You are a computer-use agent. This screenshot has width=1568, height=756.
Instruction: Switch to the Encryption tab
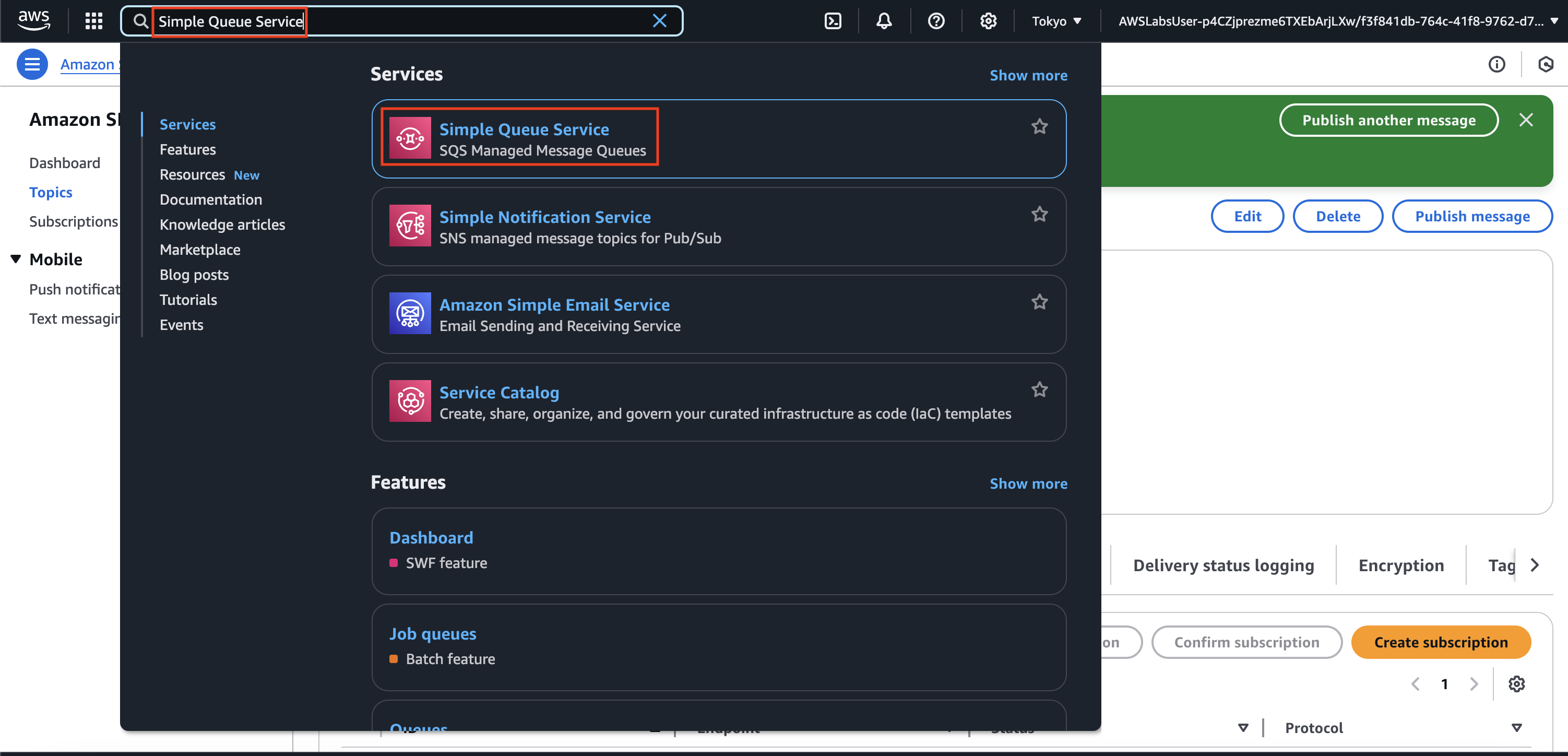click(1400, 565)
